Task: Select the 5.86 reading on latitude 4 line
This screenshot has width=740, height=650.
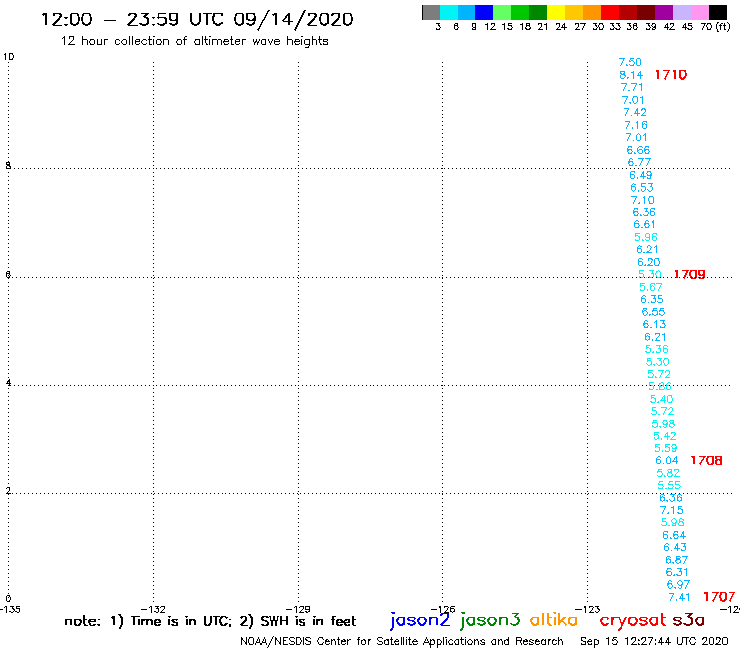Action: click(x=660, y=387)
